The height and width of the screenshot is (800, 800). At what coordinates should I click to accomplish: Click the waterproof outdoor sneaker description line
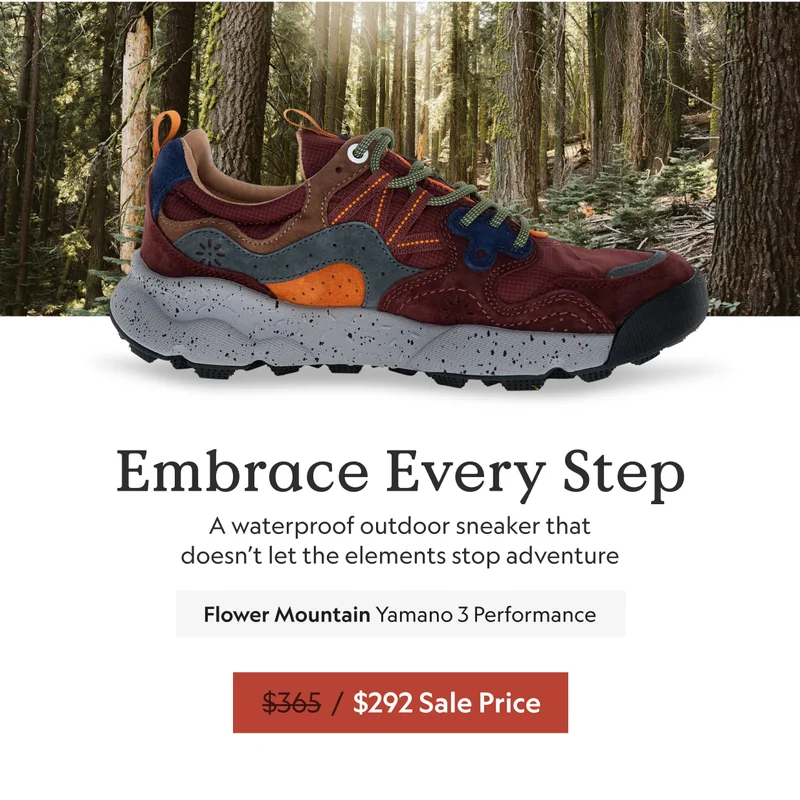(400, 526)
